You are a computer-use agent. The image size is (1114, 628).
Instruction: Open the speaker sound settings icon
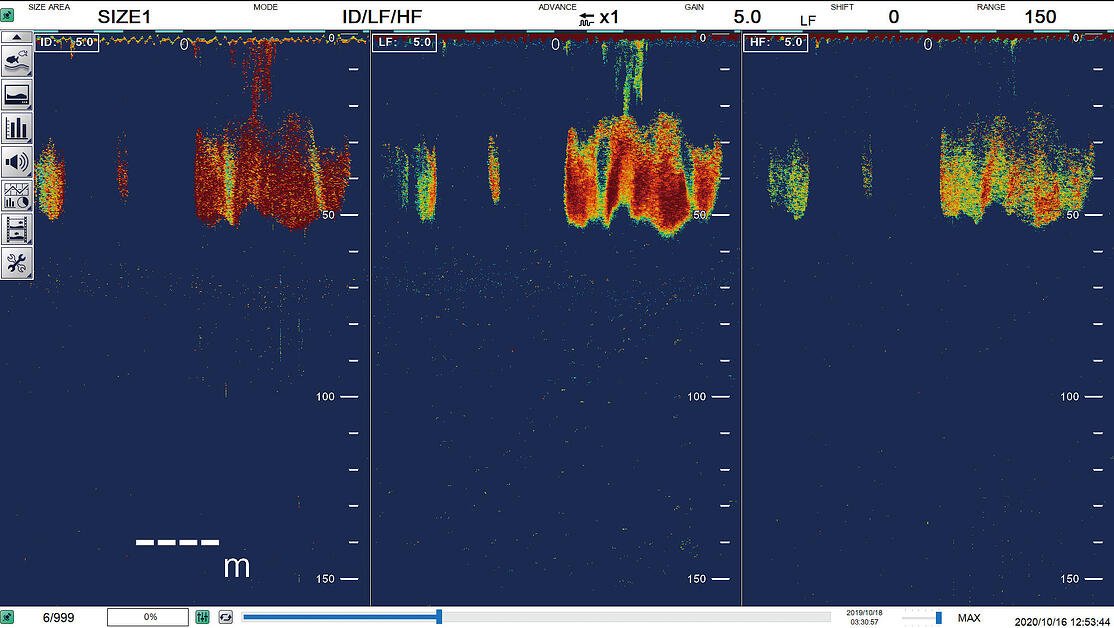(16, 162)
